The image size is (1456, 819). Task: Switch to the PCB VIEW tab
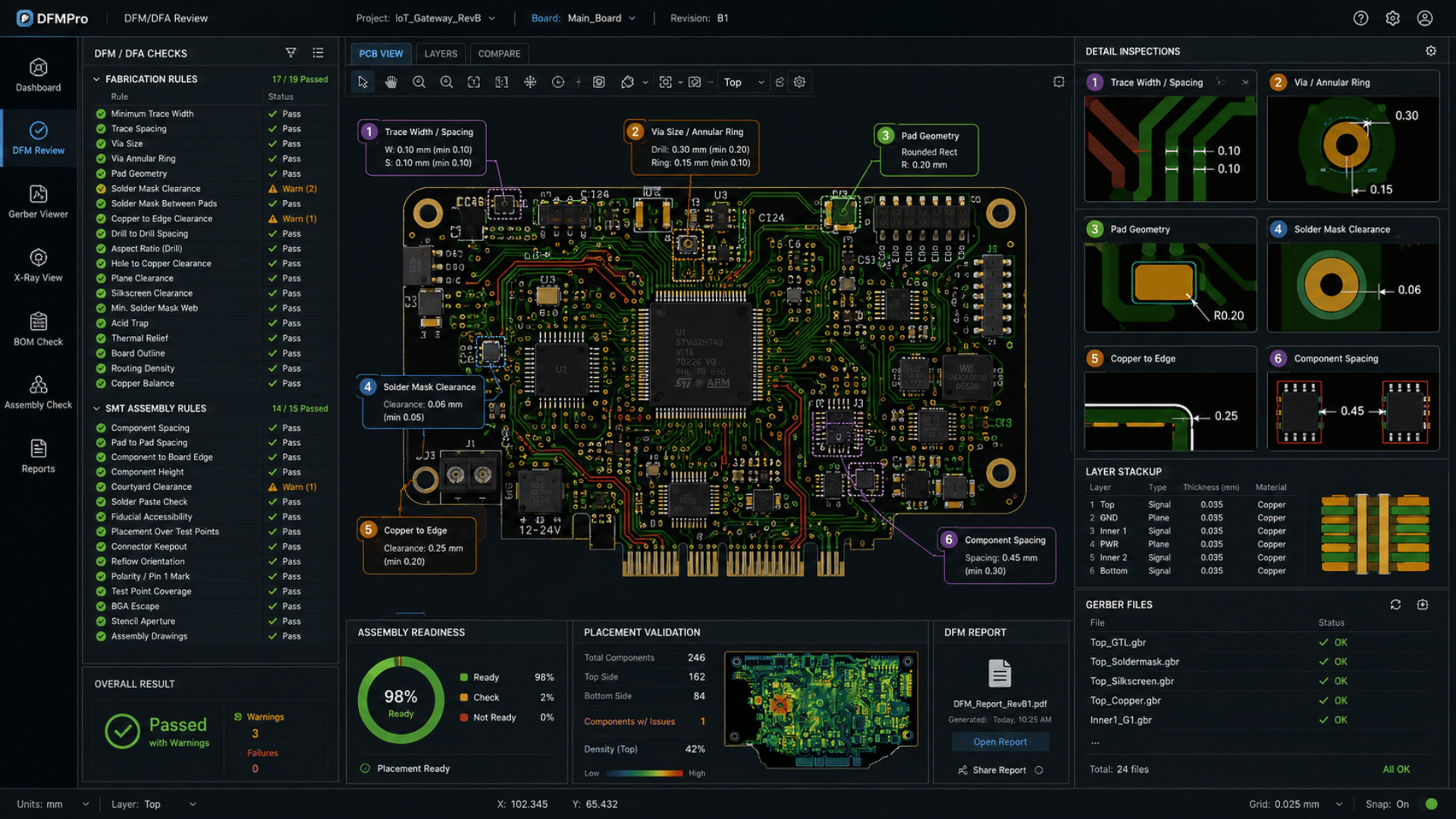pos(381,54)
